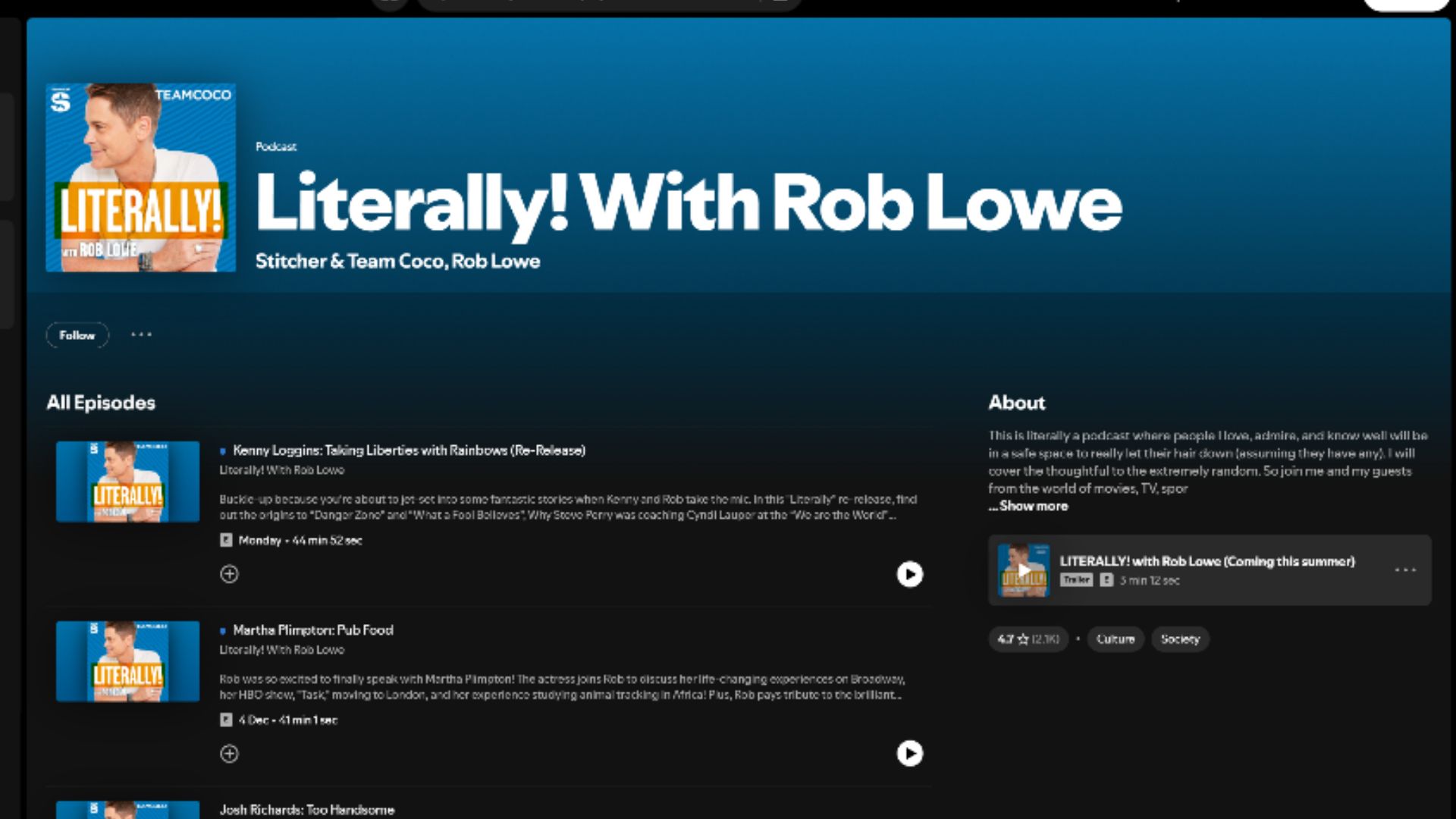Open the Kenny Loggins episode title link

[409, 450]
